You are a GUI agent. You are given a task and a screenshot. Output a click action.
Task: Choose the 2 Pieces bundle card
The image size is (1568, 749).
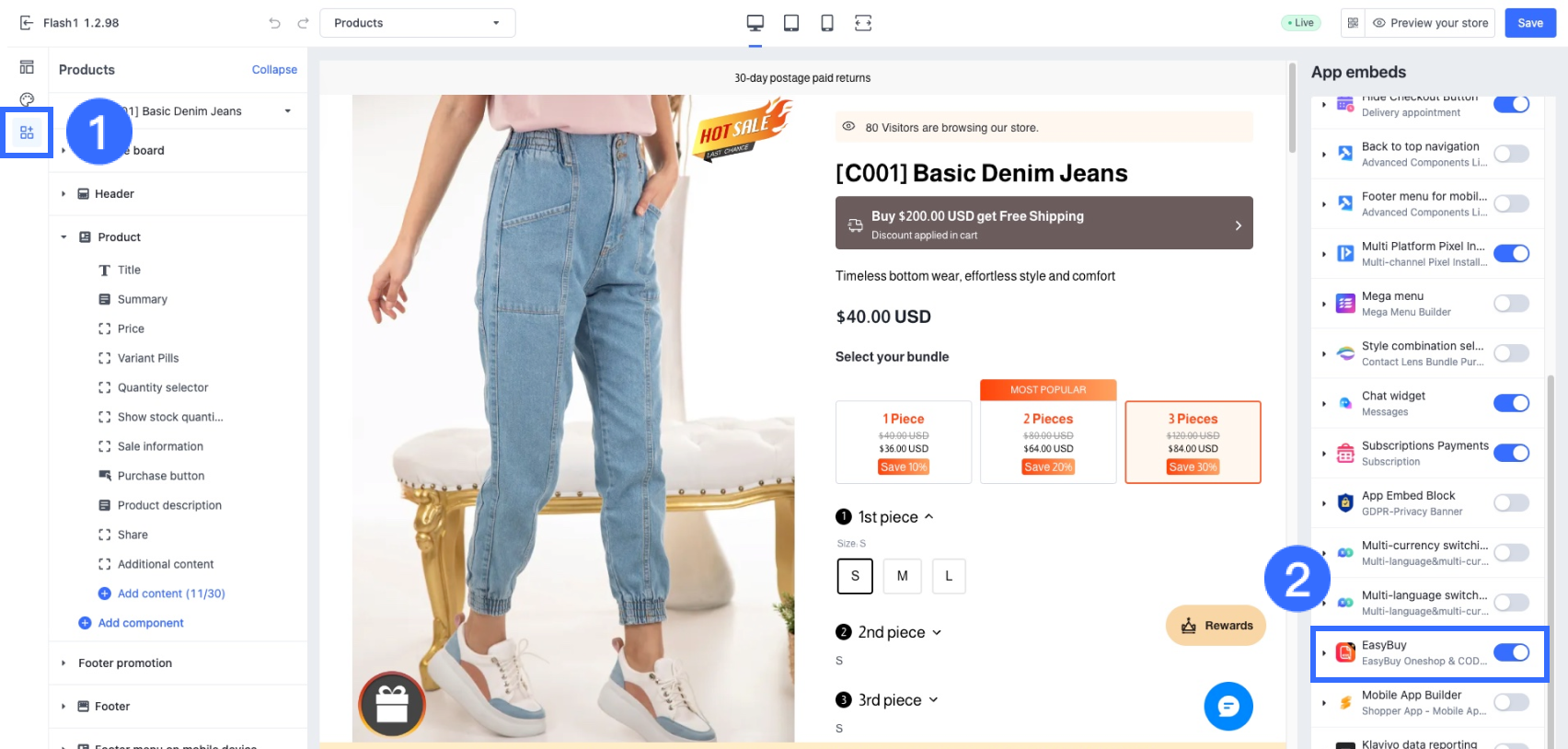coord(1048,442)
